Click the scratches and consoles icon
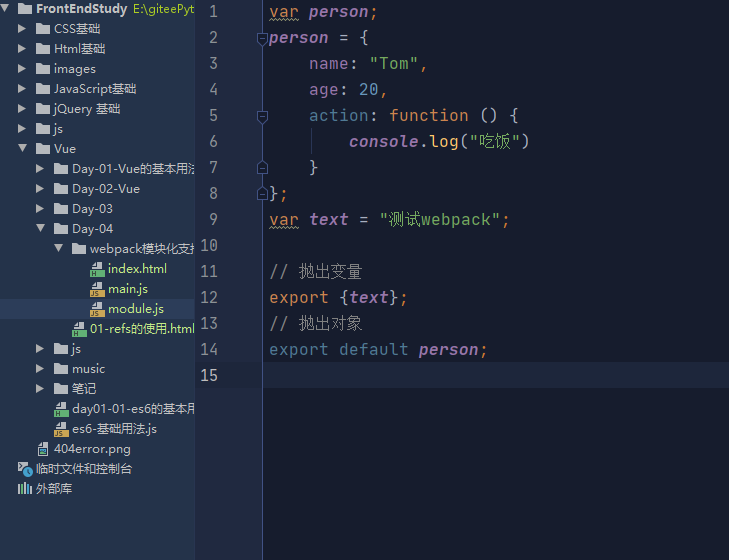The width and height of the screenshot is (729, 560). tap(25, 469)
